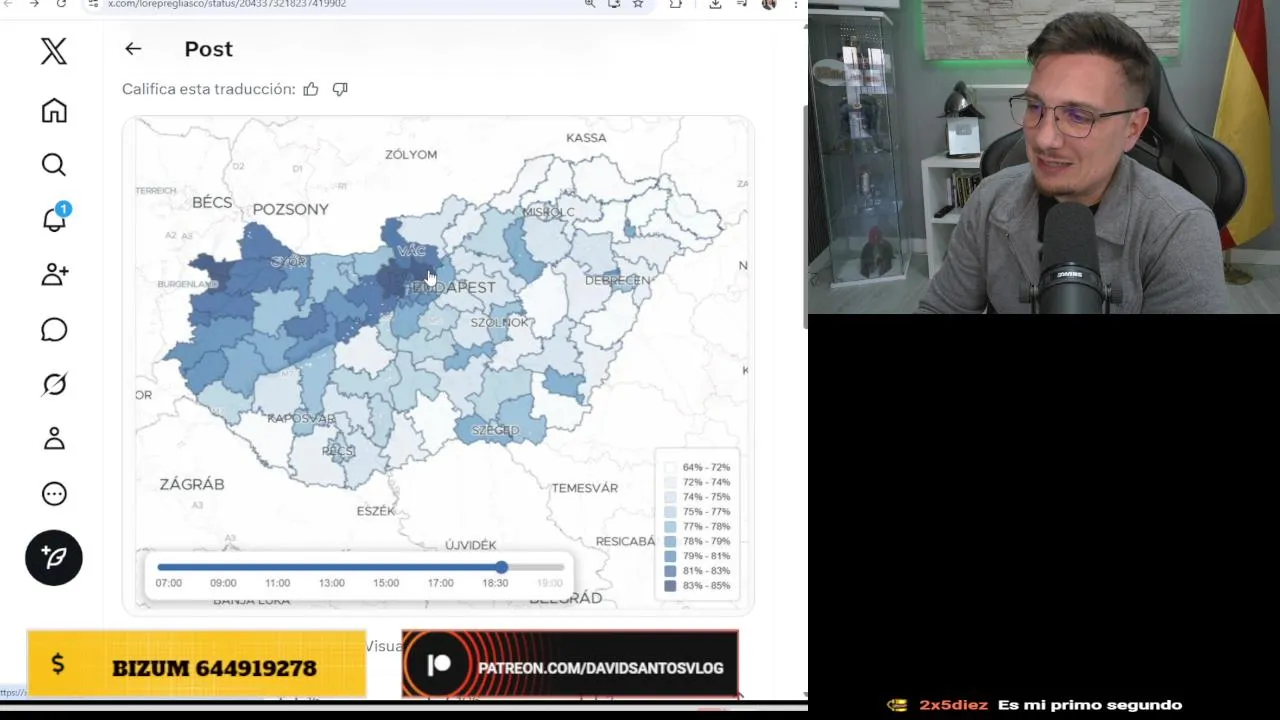1280x720 pixels.
Task: Open the More circle-dots icon
Action: [x=54, y=493]
